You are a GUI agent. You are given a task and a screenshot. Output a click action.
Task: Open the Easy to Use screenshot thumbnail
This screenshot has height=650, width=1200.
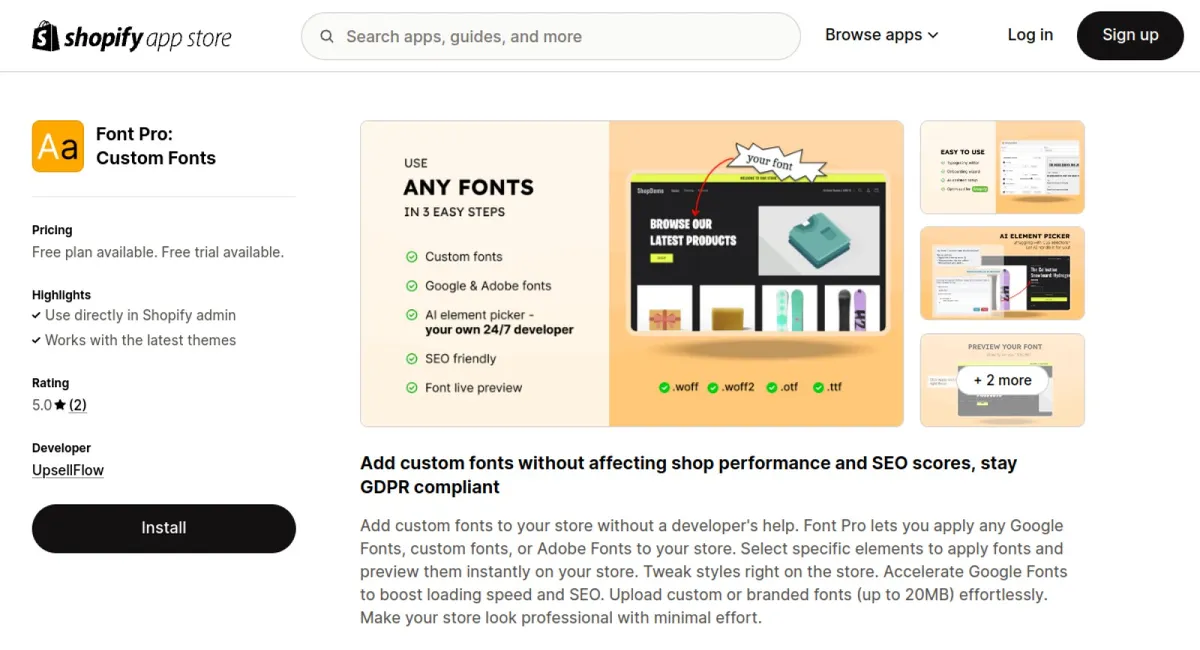(x=1002, y=167)
